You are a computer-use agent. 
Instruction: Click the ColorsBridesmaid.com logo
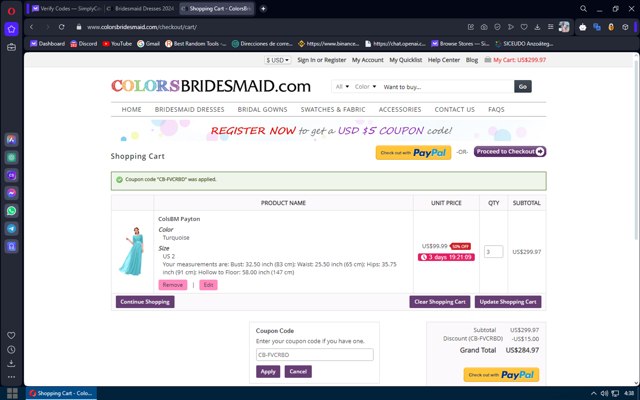[211, 86]
